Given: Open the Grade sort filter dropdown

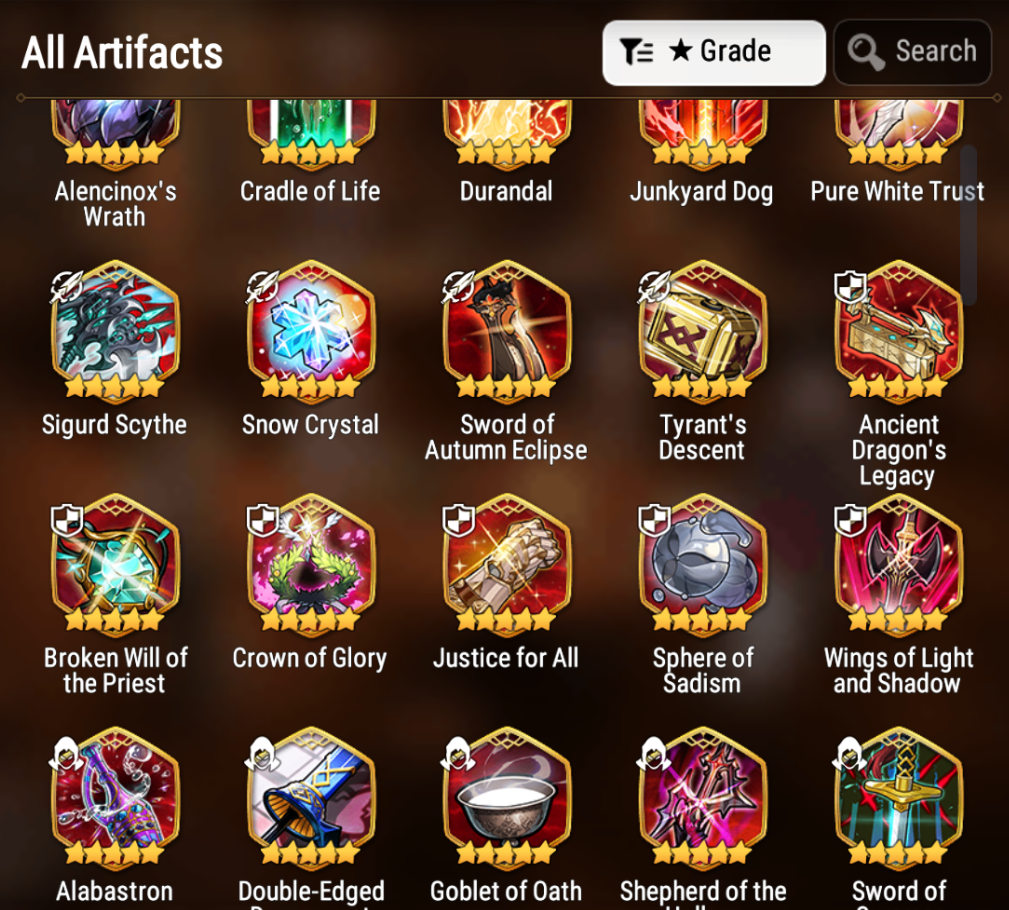Looking at the screenshot, I should (x=714, y=52).
